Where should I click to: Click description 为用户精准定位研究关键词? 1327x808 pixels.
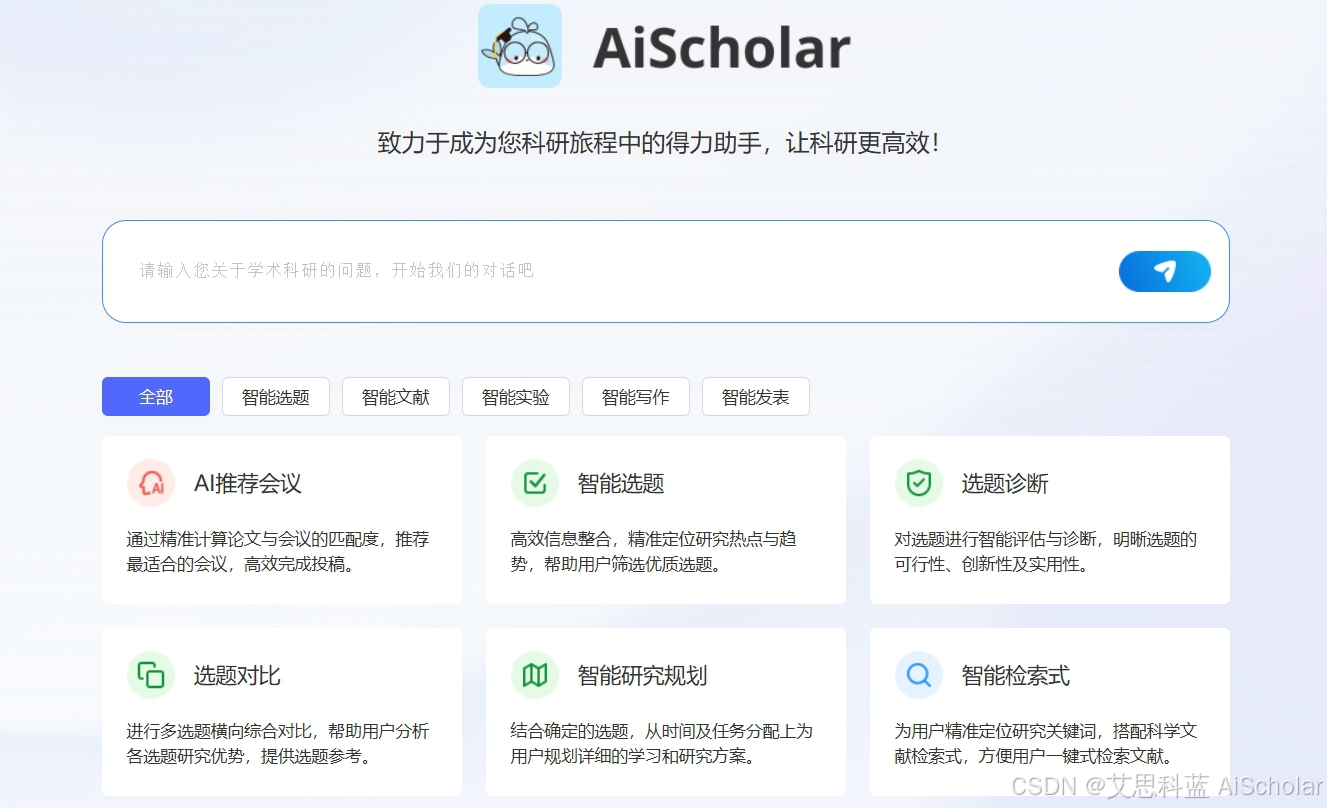(1046, 743)
